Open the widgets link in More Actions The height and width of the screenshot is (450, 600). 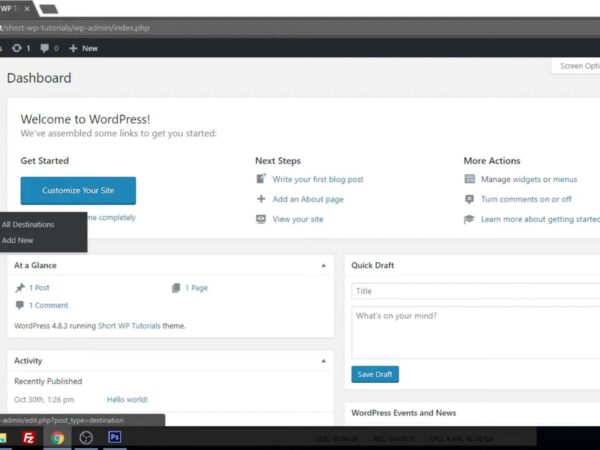click(527, 179)
